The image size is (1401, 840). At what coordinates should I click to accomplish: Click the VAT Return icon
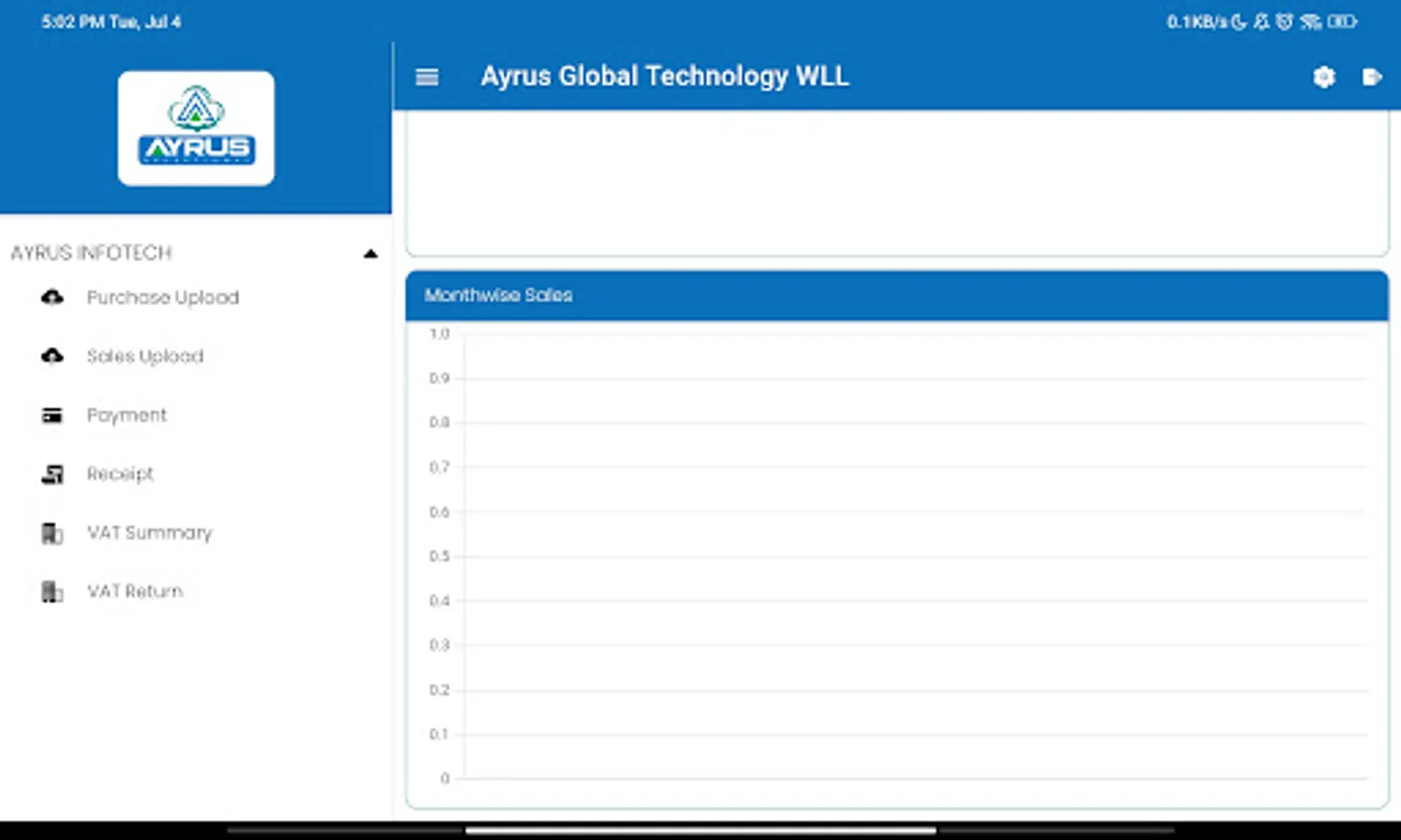52,592
